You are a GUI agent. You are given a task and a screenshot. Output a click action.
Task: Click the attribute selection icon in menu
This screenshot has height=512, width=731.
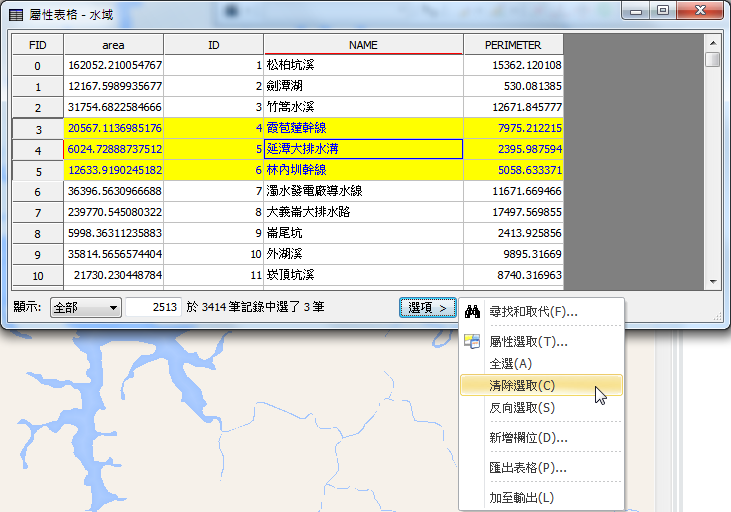(472, 341)
